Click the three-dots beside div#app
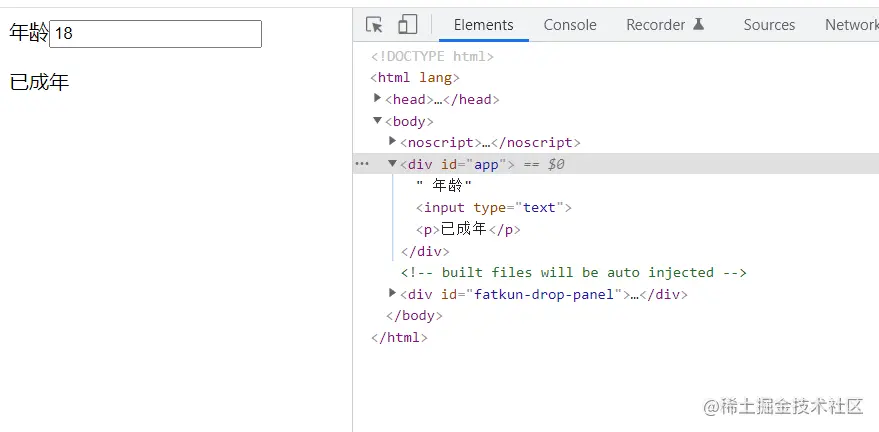Viewport: 879px width, 432px height. click(x=362, y=164)
